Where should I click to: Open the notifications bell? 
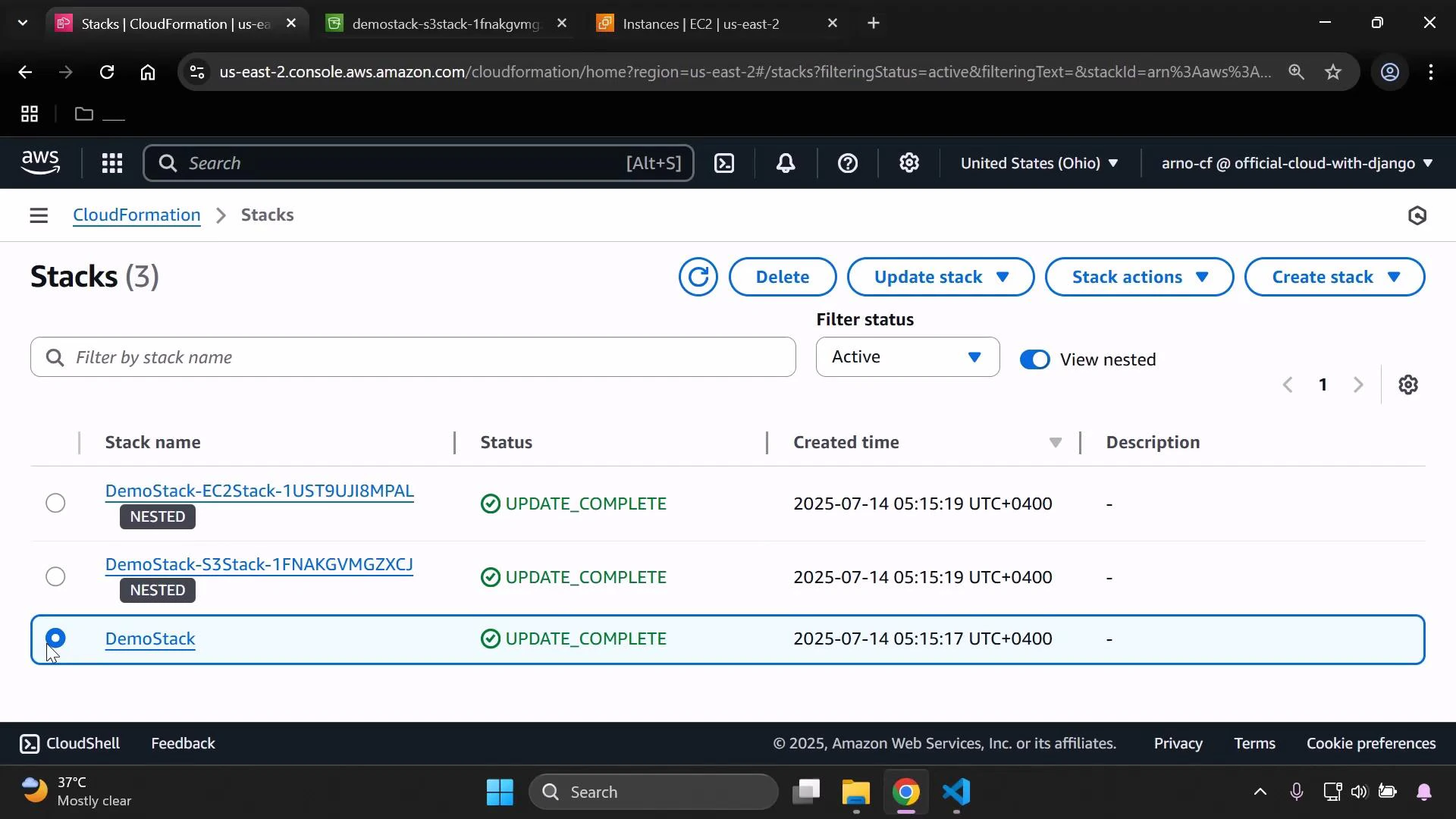[x=786, y=163]
